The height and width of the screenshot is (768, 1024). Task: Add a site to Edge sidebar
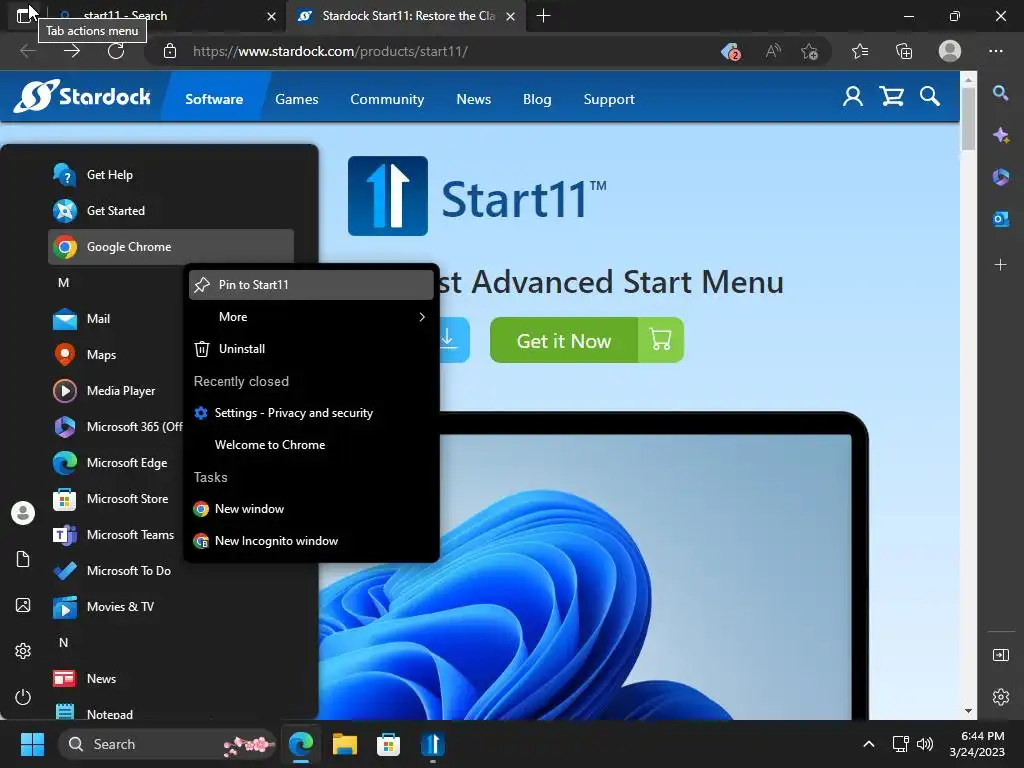(1000, 264)
